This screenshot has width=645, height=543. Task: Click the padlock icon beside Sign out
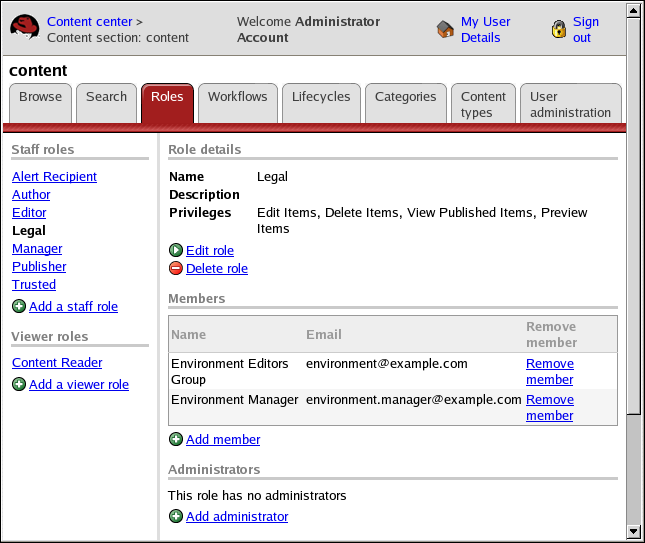(559, 30)
